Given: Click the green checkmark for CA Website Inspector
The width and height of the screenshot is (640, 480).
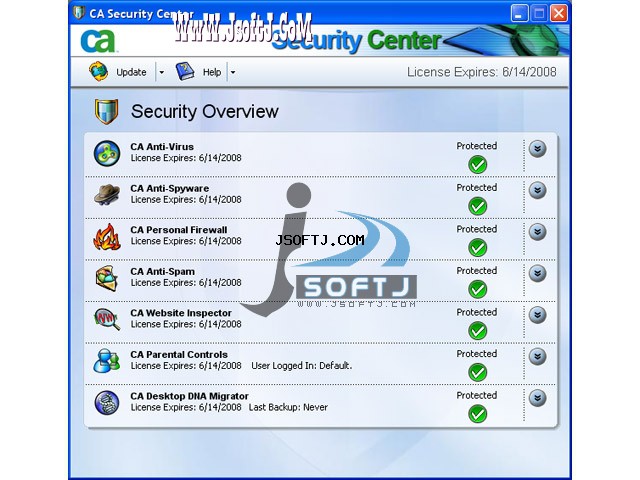Looking at the screenshot, I should (x=477, y=331).
